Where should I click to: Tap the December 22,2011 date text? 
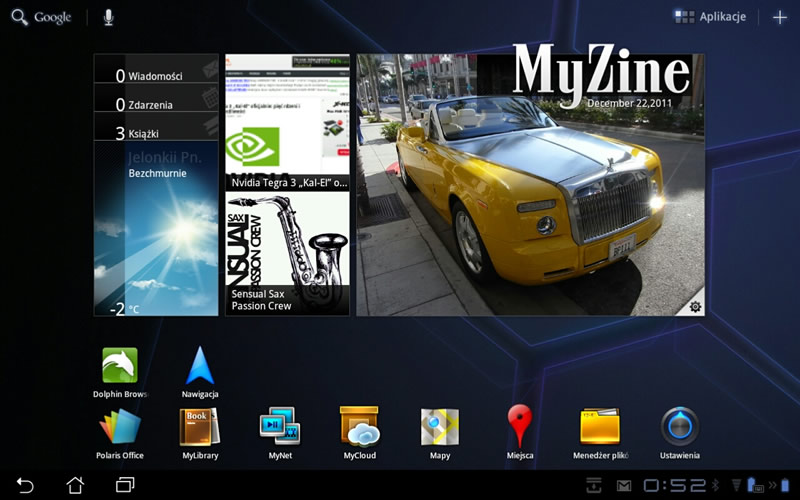click(630, 103)
